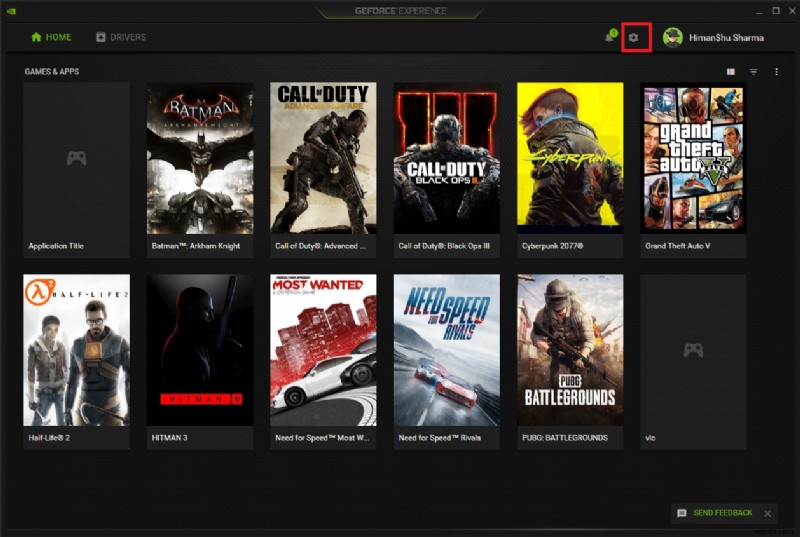Select the Half-Life 2 game cover
The image size is (800, 537).
tap(77, 350)
